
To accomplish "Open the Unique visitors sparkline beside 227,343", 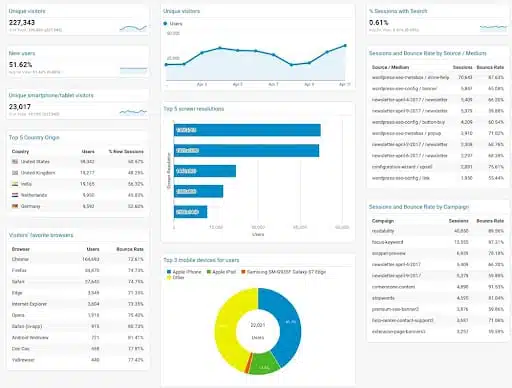I will [133, 29].
